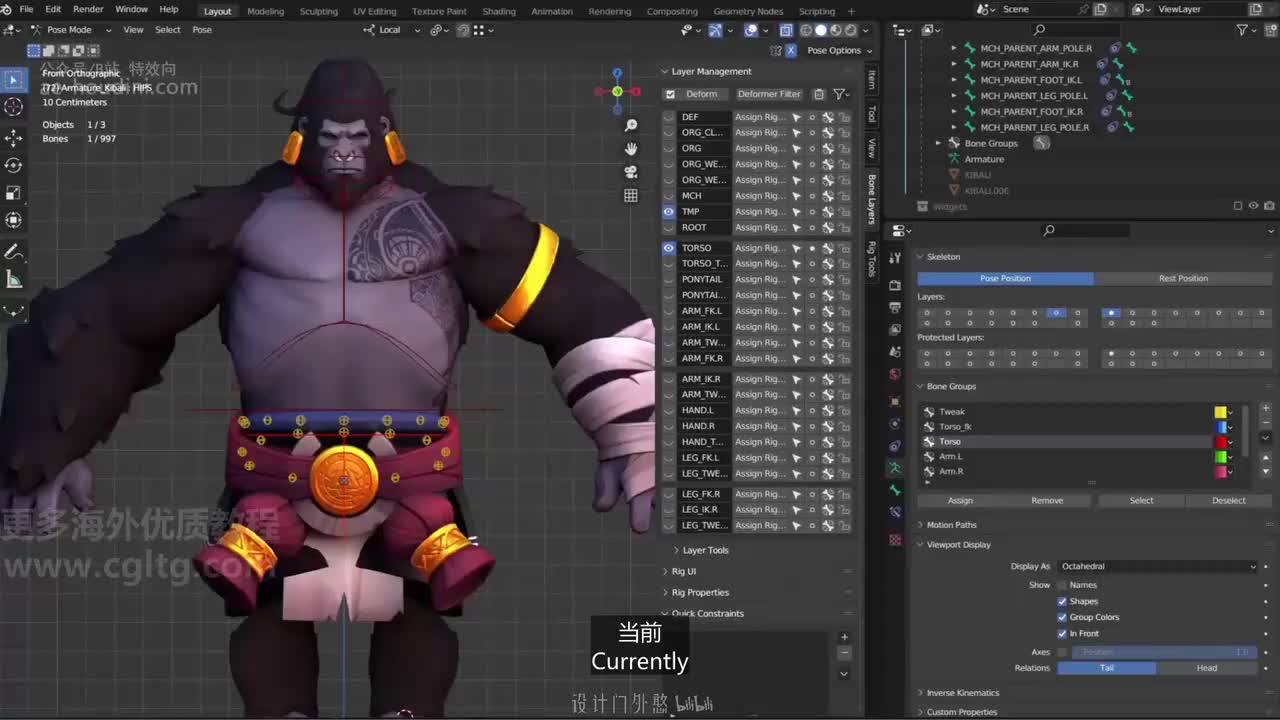Expand the Motion Paths panel

951,525
